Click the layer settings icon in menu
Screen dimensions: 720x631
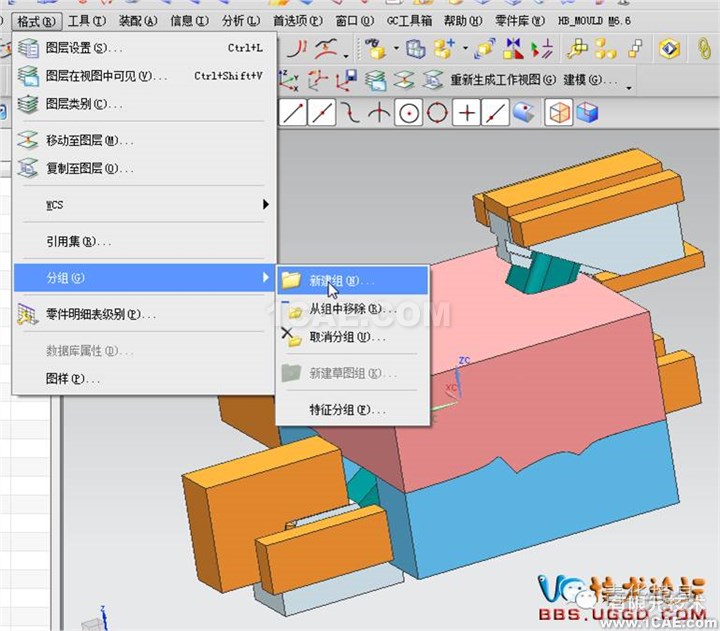[x=28, y=48]
